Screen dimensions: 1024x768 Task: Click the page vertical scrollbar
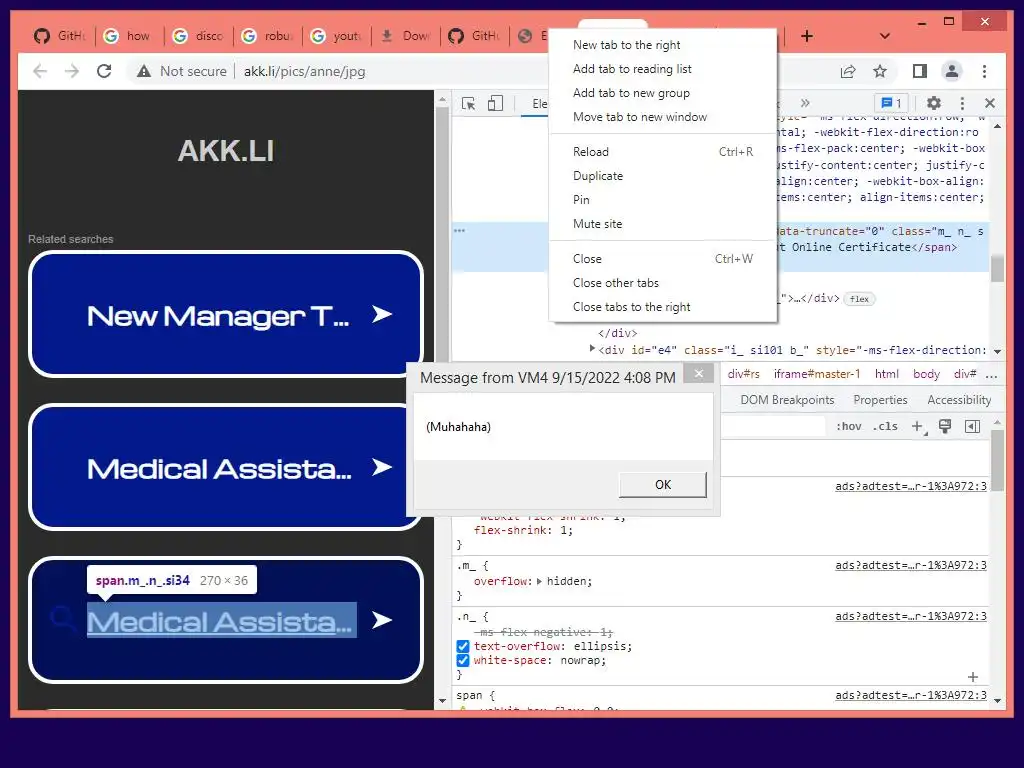[442, 400]
